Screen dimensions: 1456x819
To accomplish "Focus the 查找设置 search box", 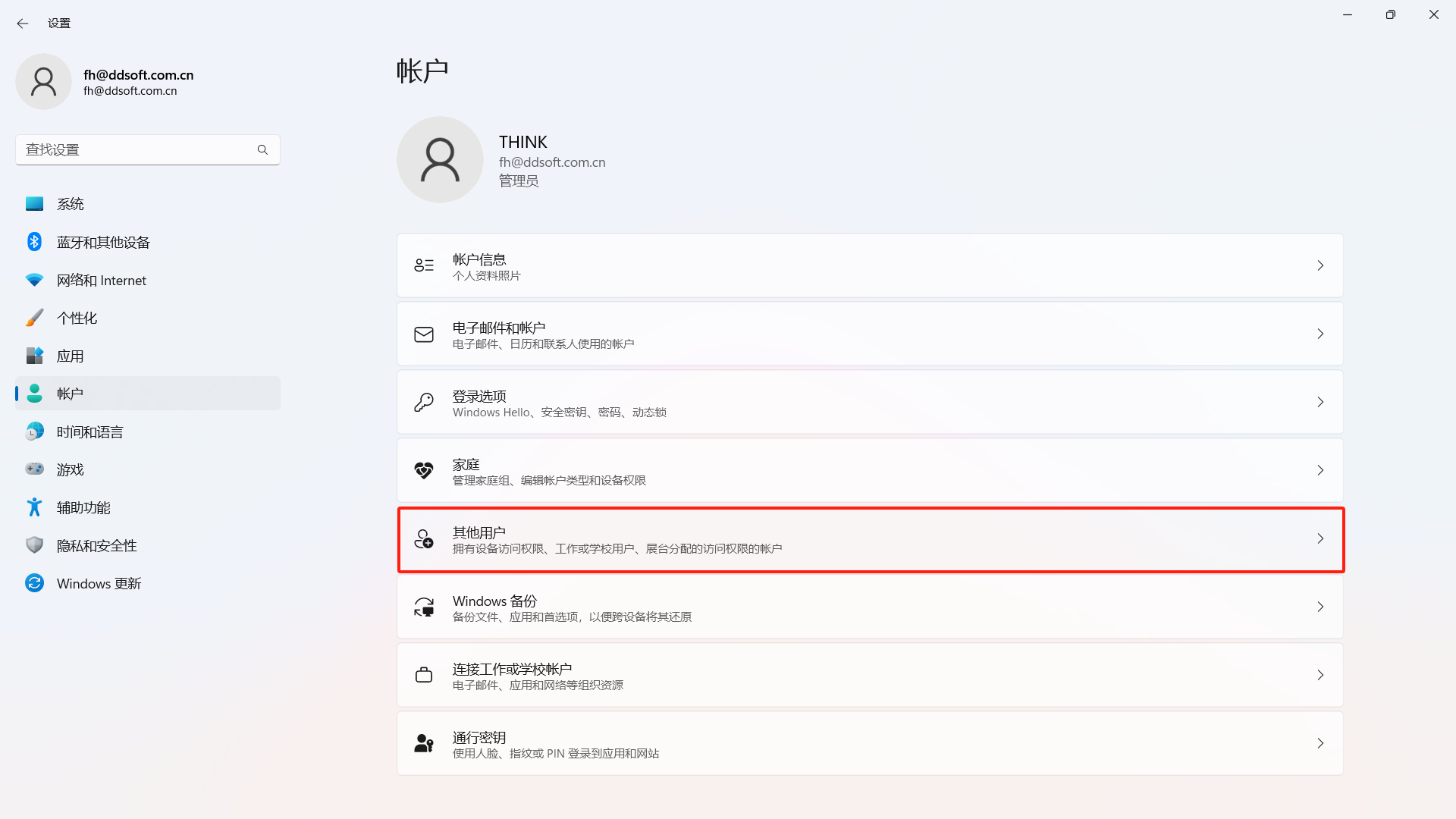I will pyautogui.click(x=148, y=150).
